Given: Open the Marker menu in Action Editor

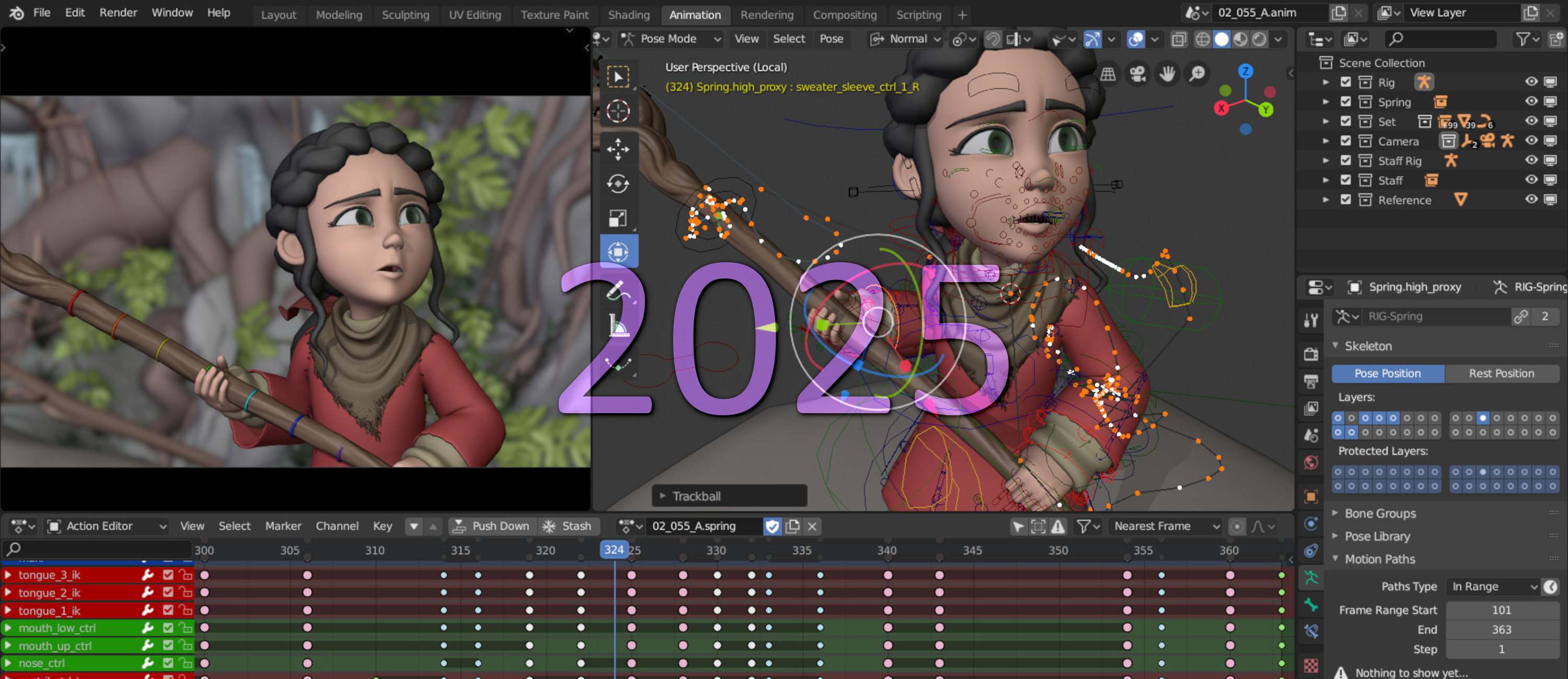Looking at the screenshot, I should [x=283, y=526].
